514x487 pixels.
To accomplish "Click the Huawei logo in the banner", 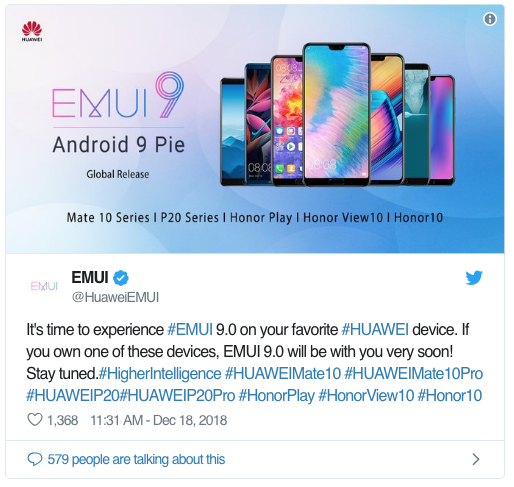I will tap(32, 31).
